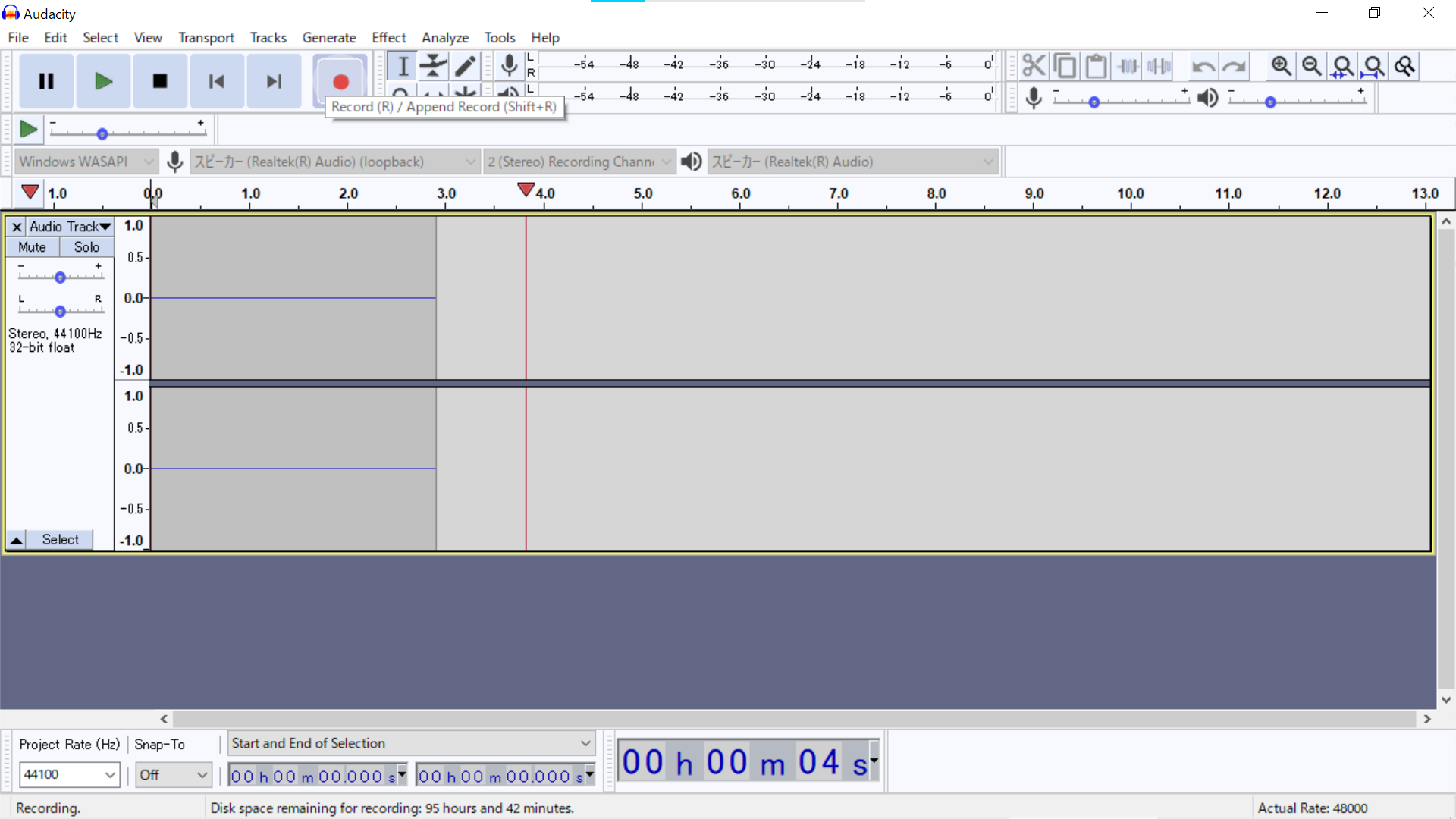This screenshot has height=819, width=1456.
Task: Solo the Audio Track
Action: tap(86, 247)
